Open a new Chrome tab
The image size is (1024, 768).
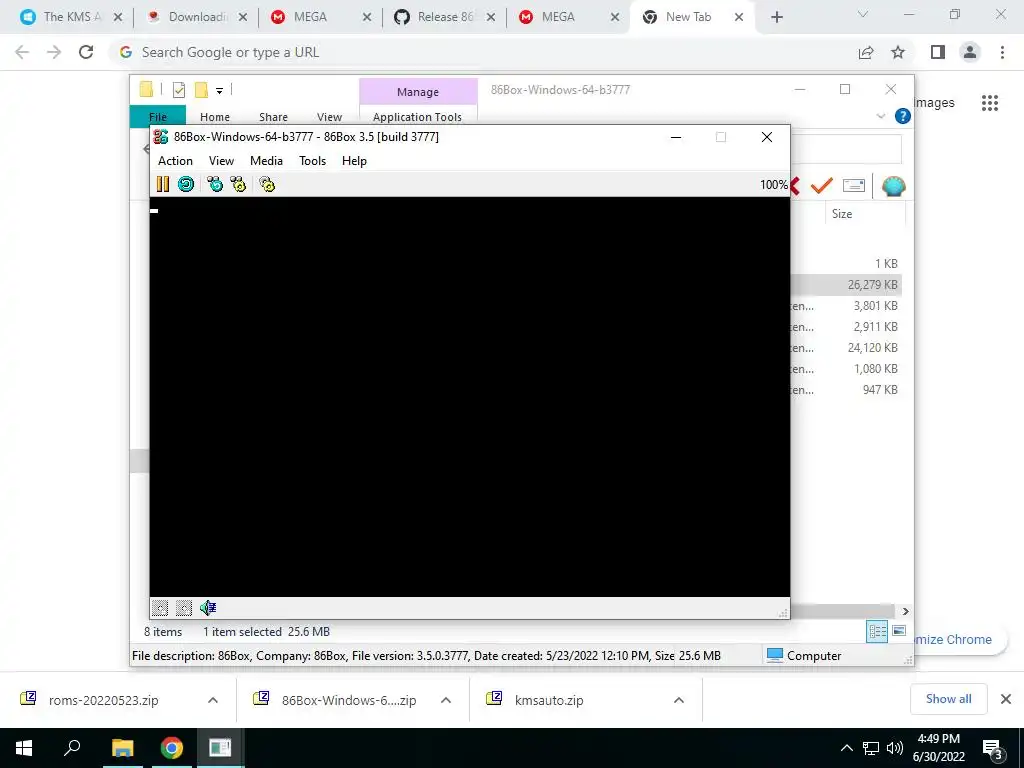coord(776,17)
